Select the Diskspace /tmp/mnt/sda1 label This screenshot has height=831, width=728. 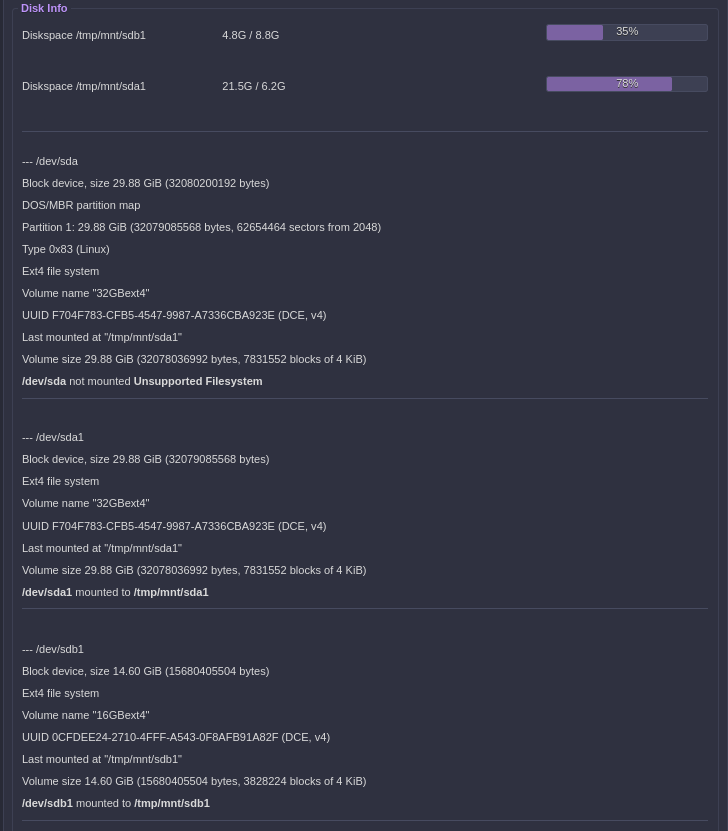click(x=84, y=86)
